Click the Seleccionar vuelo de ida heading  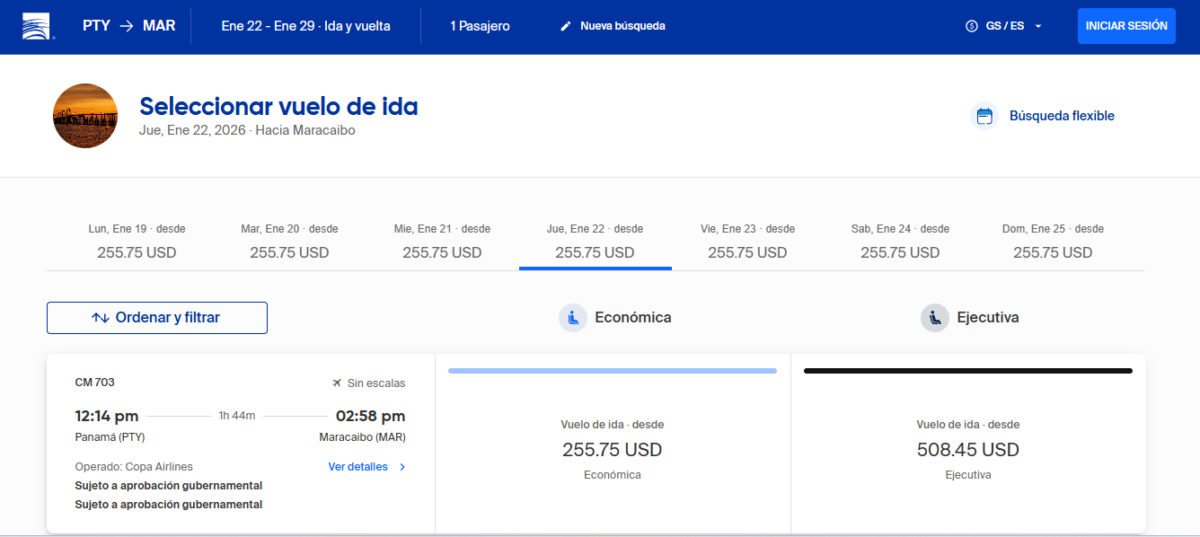pyautogui.click(x=279, y=106)
